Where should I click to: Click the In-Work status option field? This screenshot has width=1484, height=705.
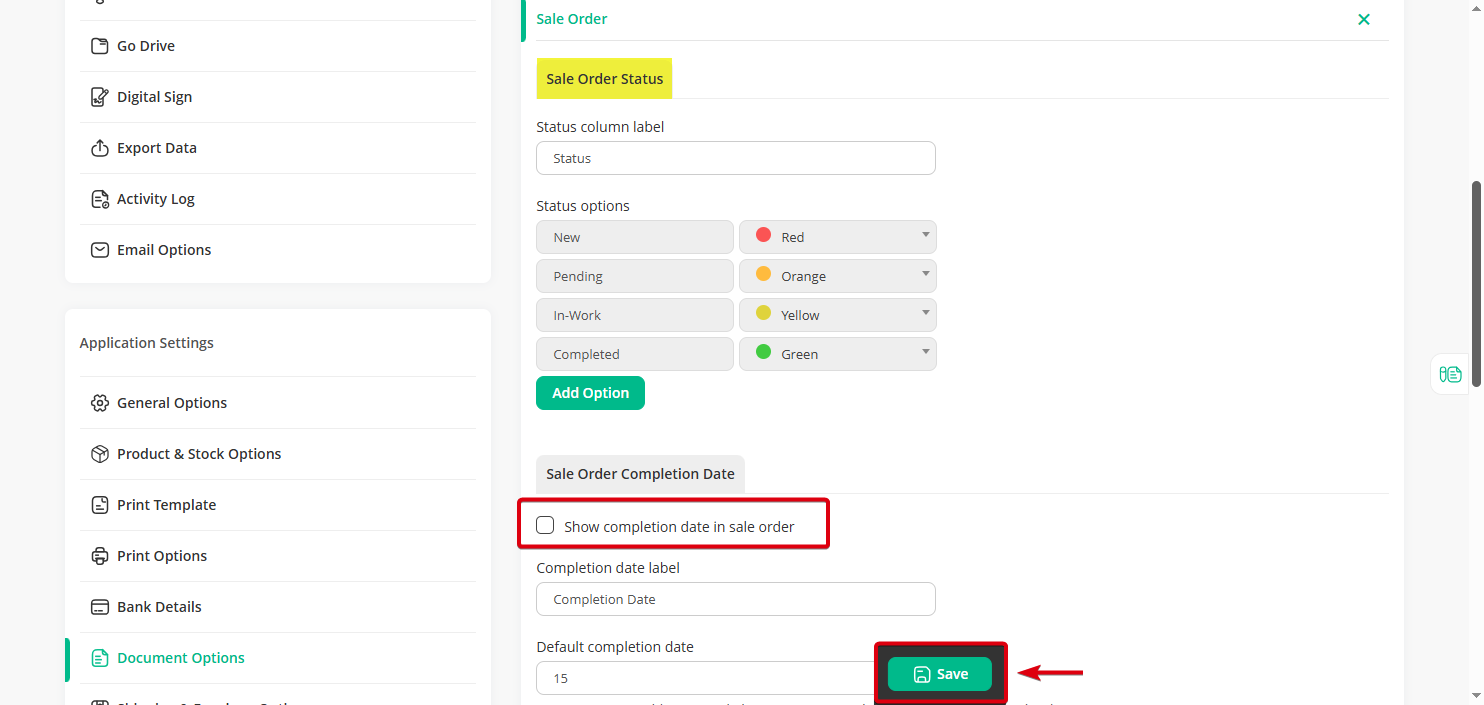(635, 315)
